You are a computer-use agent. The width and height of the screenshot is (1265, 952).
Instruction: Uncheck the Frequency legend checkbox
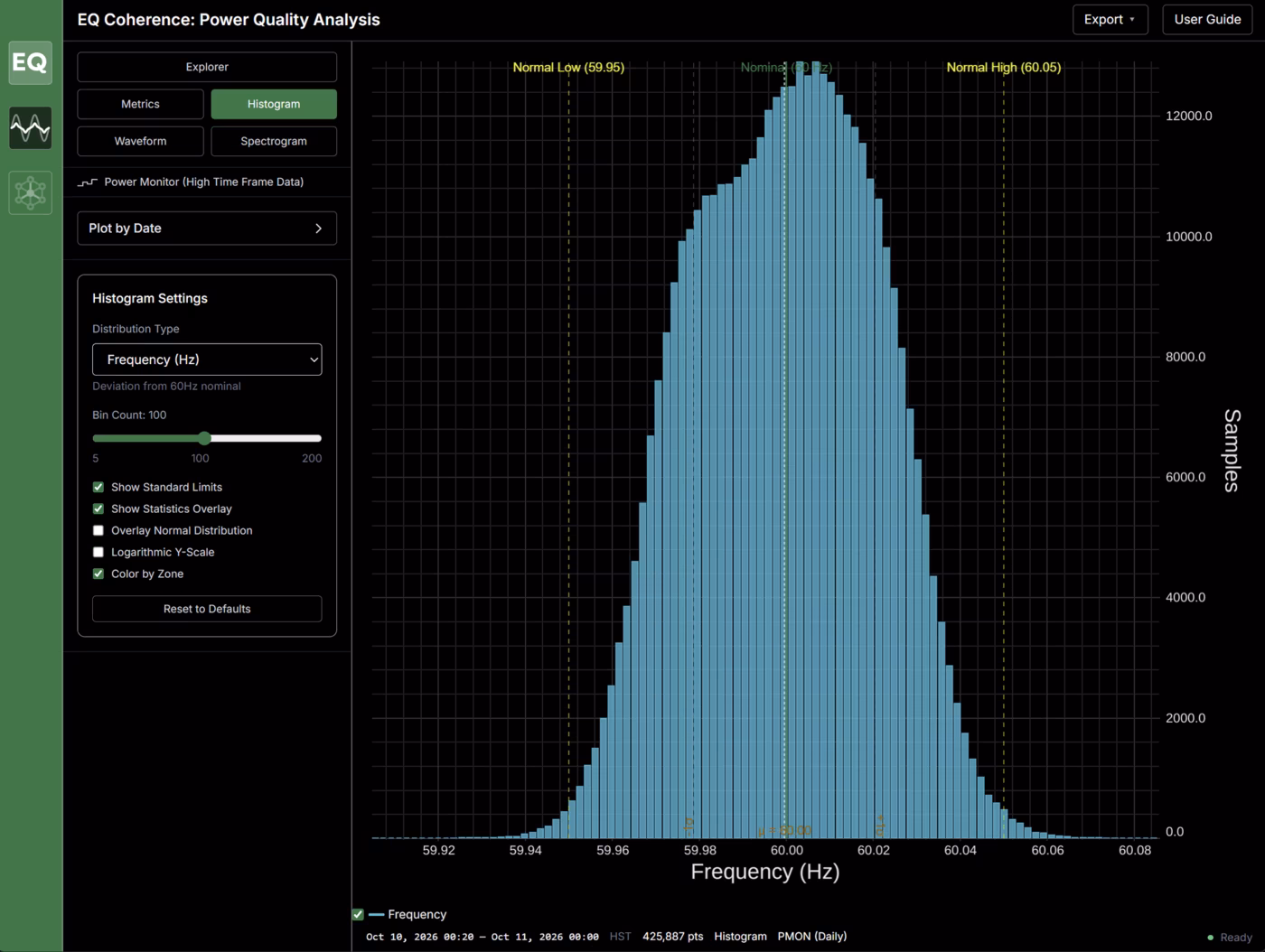click(358, 915)
